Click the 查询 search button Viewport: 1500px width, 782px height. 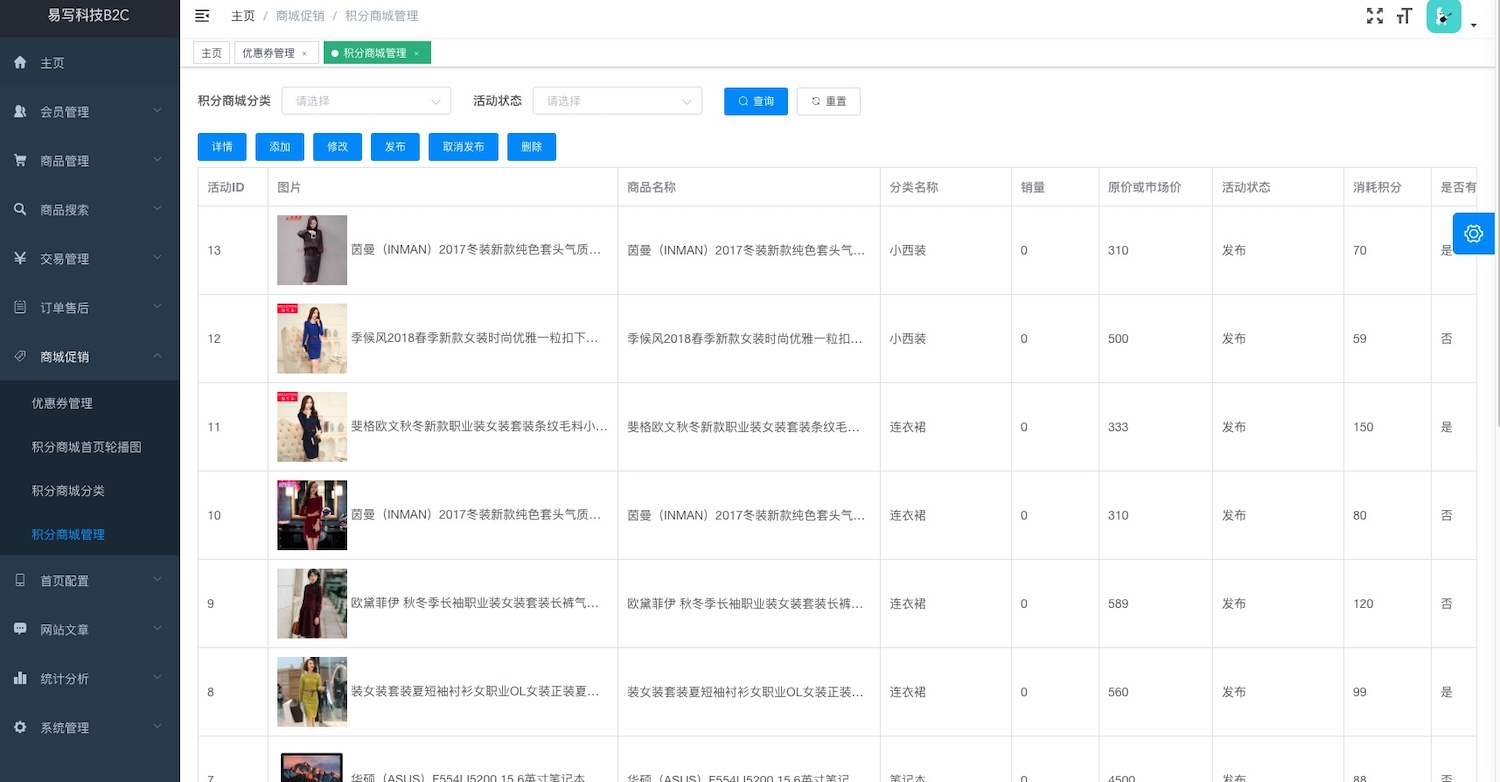756,101
